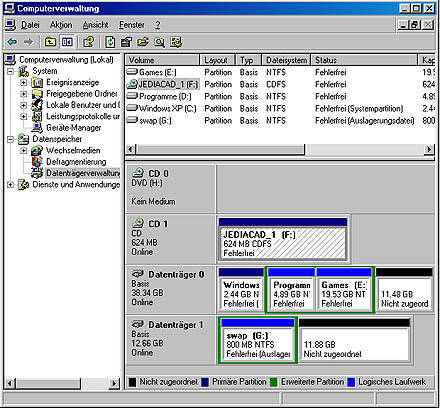Click the folder Up one level icon

tap(50, 42)
